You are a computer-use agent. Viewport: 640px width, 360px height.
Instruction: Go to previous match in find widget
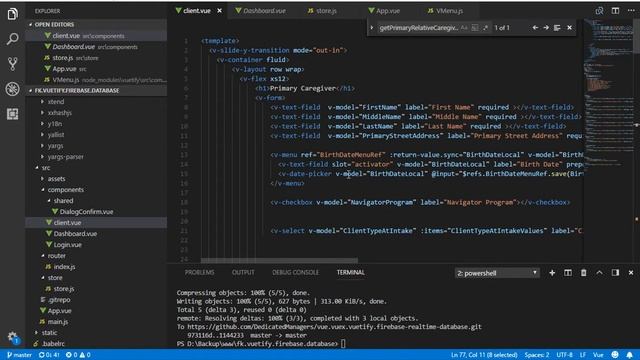(x=535, y=28)
